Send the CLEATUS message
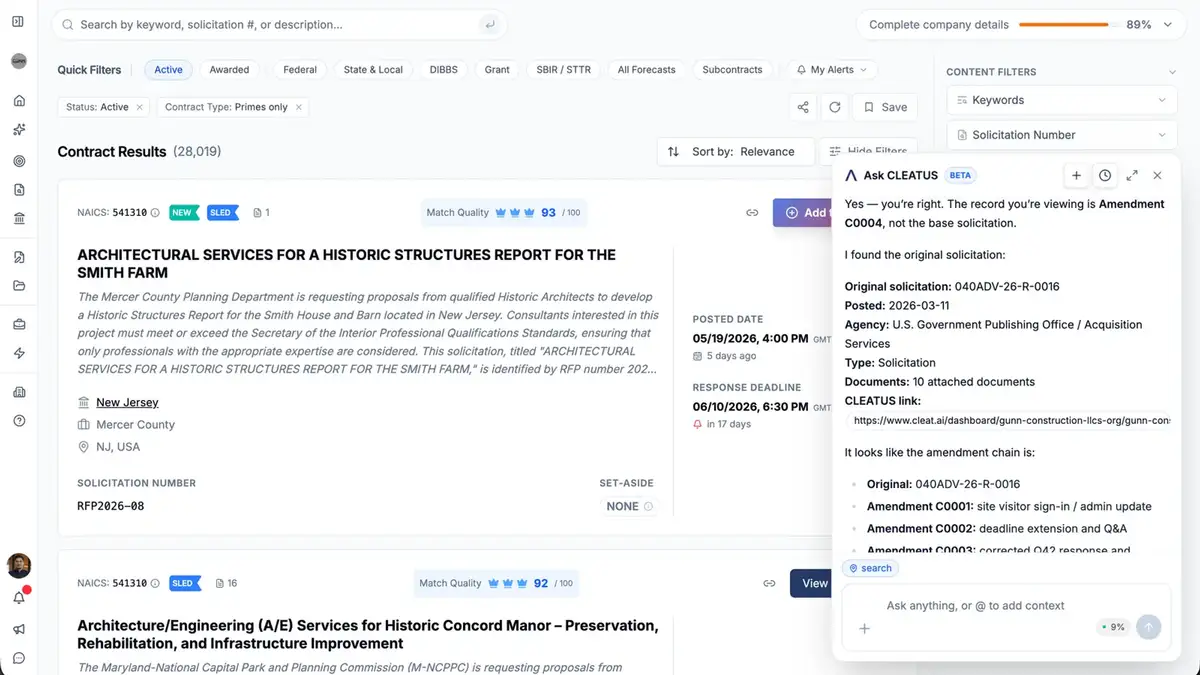This screenshot has width=1200, height=675. click(x=1149, y=627)
